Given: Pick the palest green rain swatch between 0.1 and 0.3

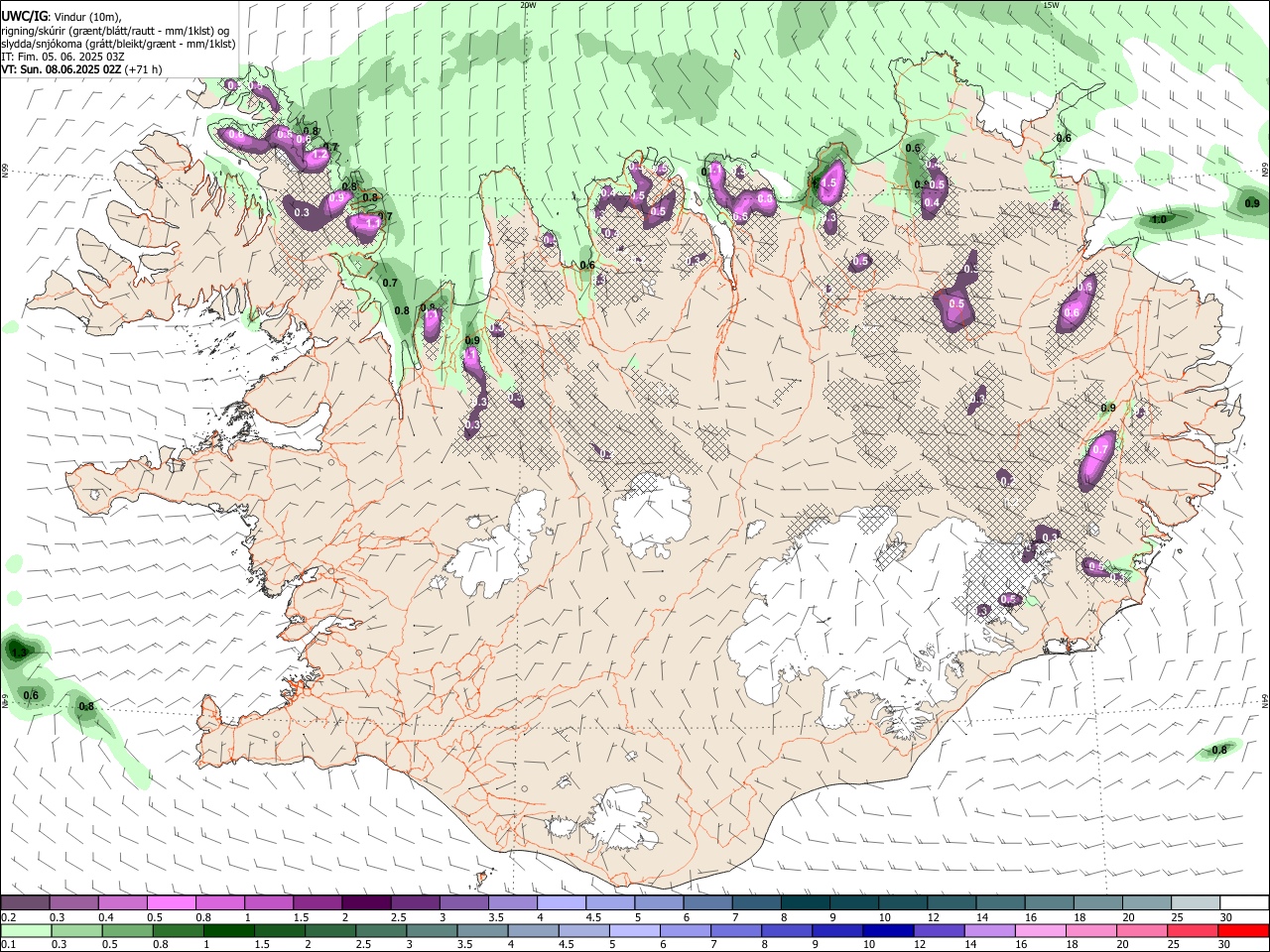Looking at the screenshot, I should [x=26, y=931].
